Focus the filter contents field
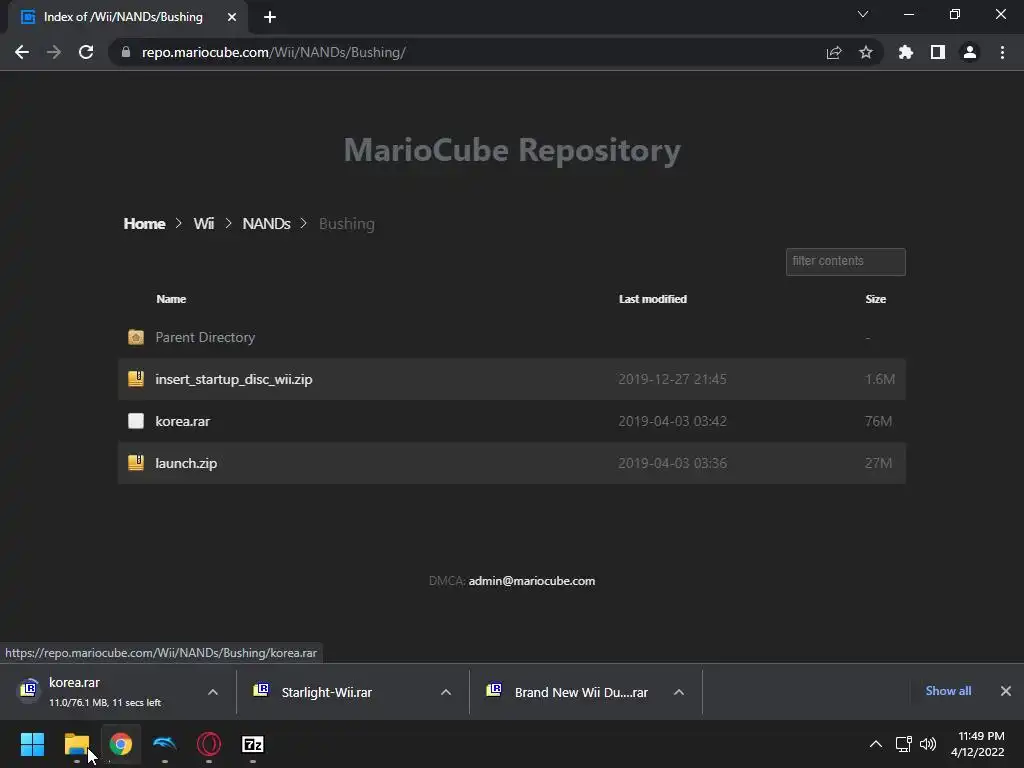 click(x=846, y=261)
